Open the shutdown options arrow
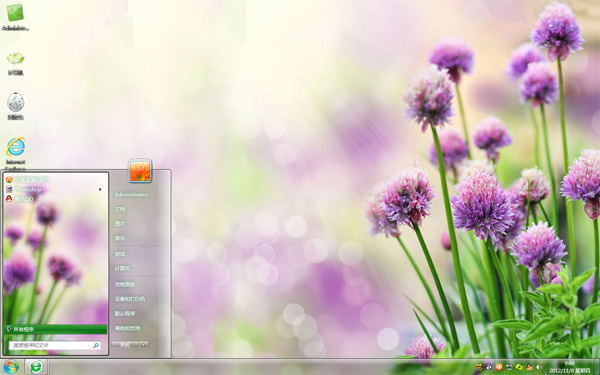The height and width of the screenshot is (375, 600). (x=144, y=345)
